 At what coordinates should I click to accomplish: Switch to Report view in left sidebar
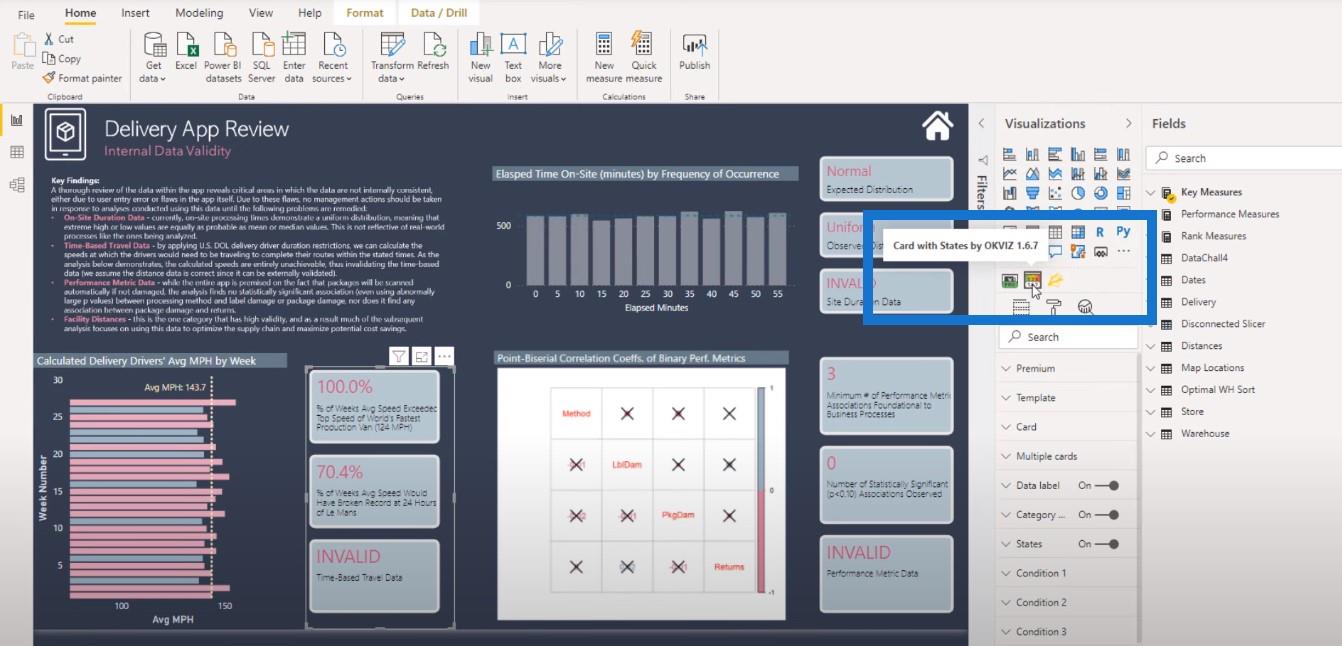(x=17, y=120)
